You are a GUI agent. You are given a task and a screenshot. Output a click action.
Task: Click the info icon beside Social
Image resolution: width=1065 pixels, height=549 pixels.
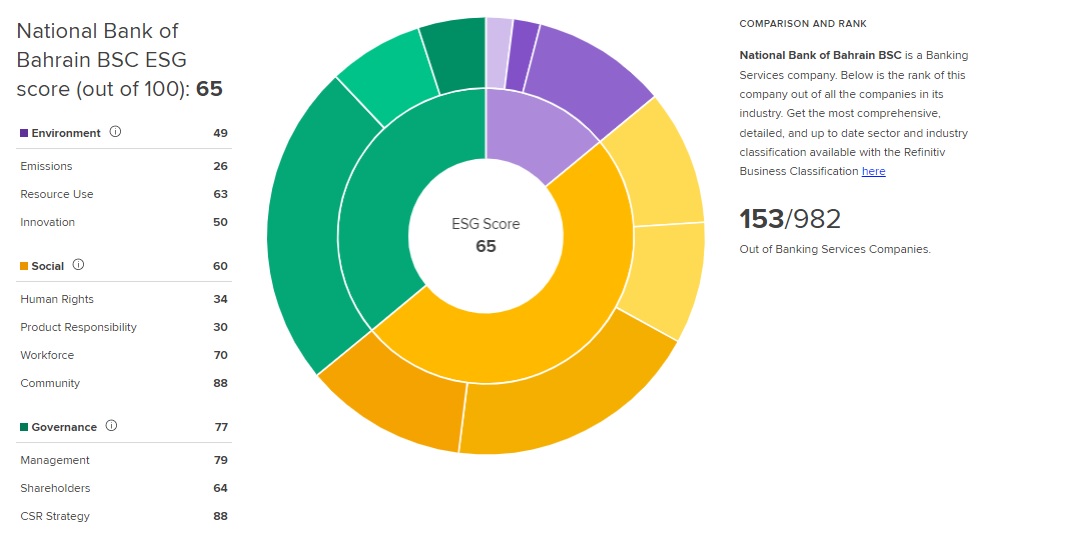pyautogui.click(x=78, y=265)
